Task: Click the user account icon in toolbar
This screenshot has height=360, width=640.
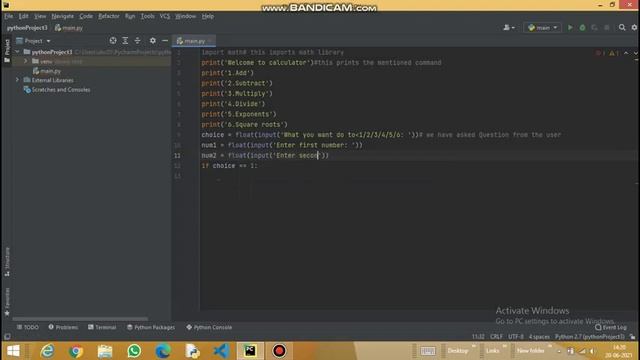Action: (x=509, y=27)
